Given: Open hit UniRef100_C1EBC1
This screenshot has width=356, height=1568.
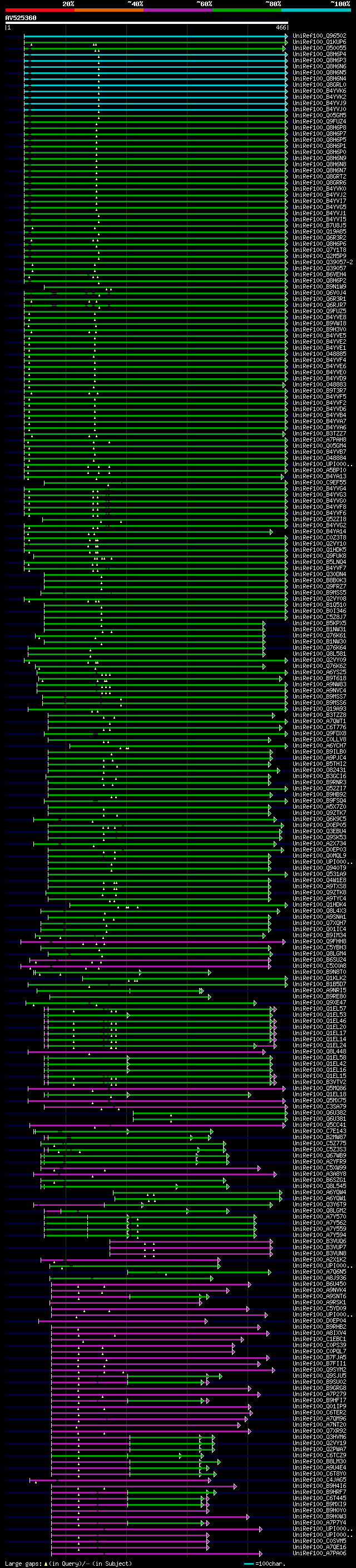Looking at the screenshot, I should pos(319,1338).
